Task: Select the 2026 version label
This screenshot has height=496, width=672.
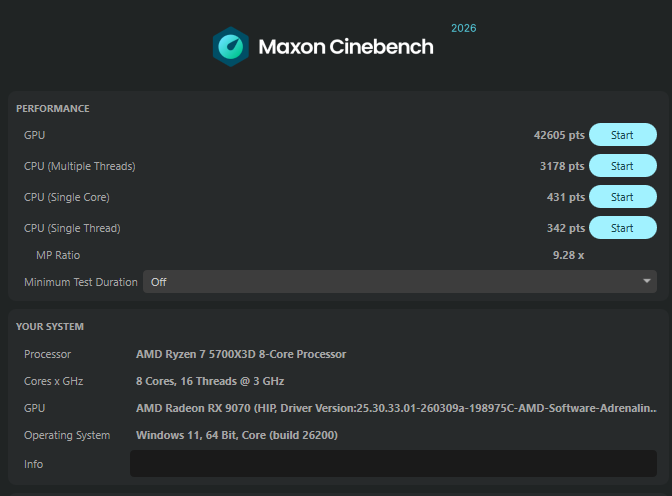Action: coord(464,28)
